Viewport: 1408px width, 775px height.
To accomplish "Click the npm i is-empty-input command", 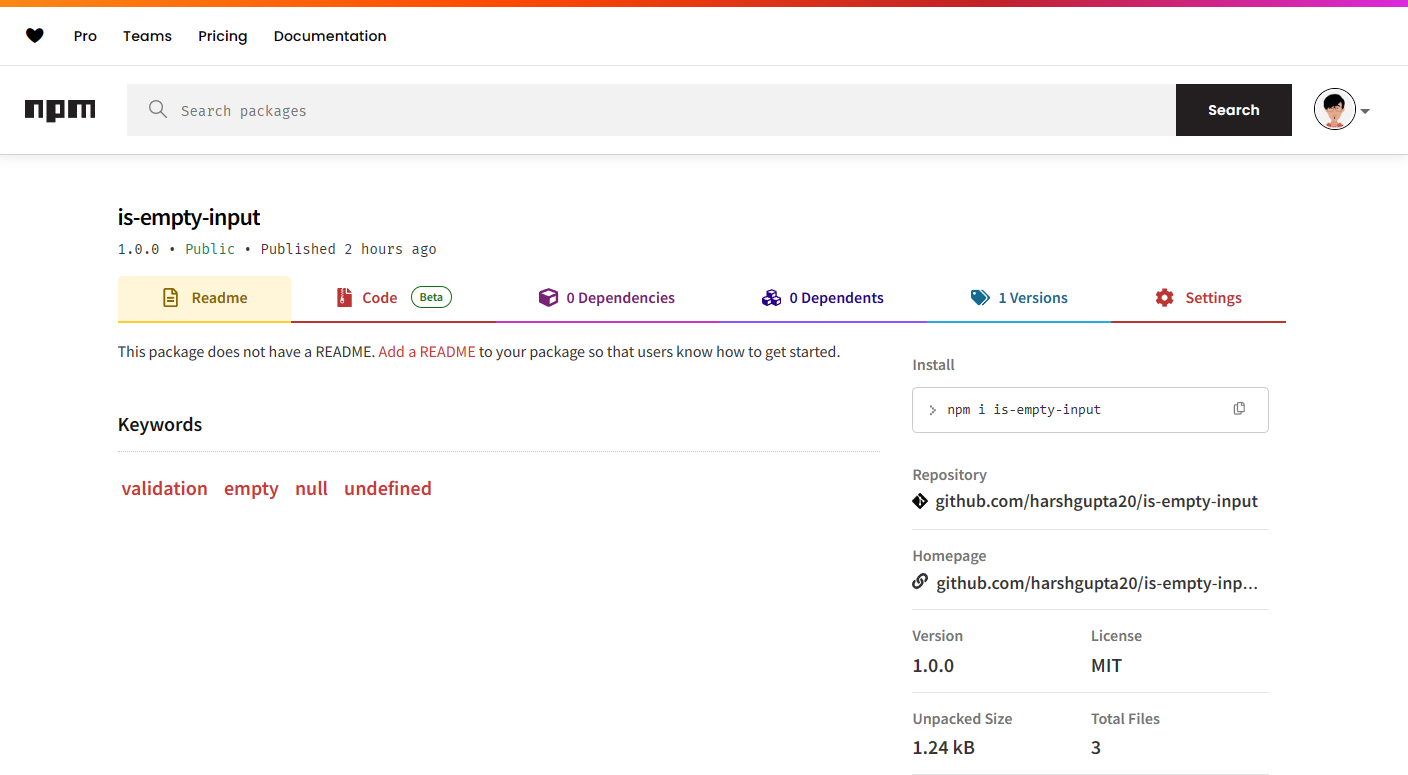I will coord(1024,409).
